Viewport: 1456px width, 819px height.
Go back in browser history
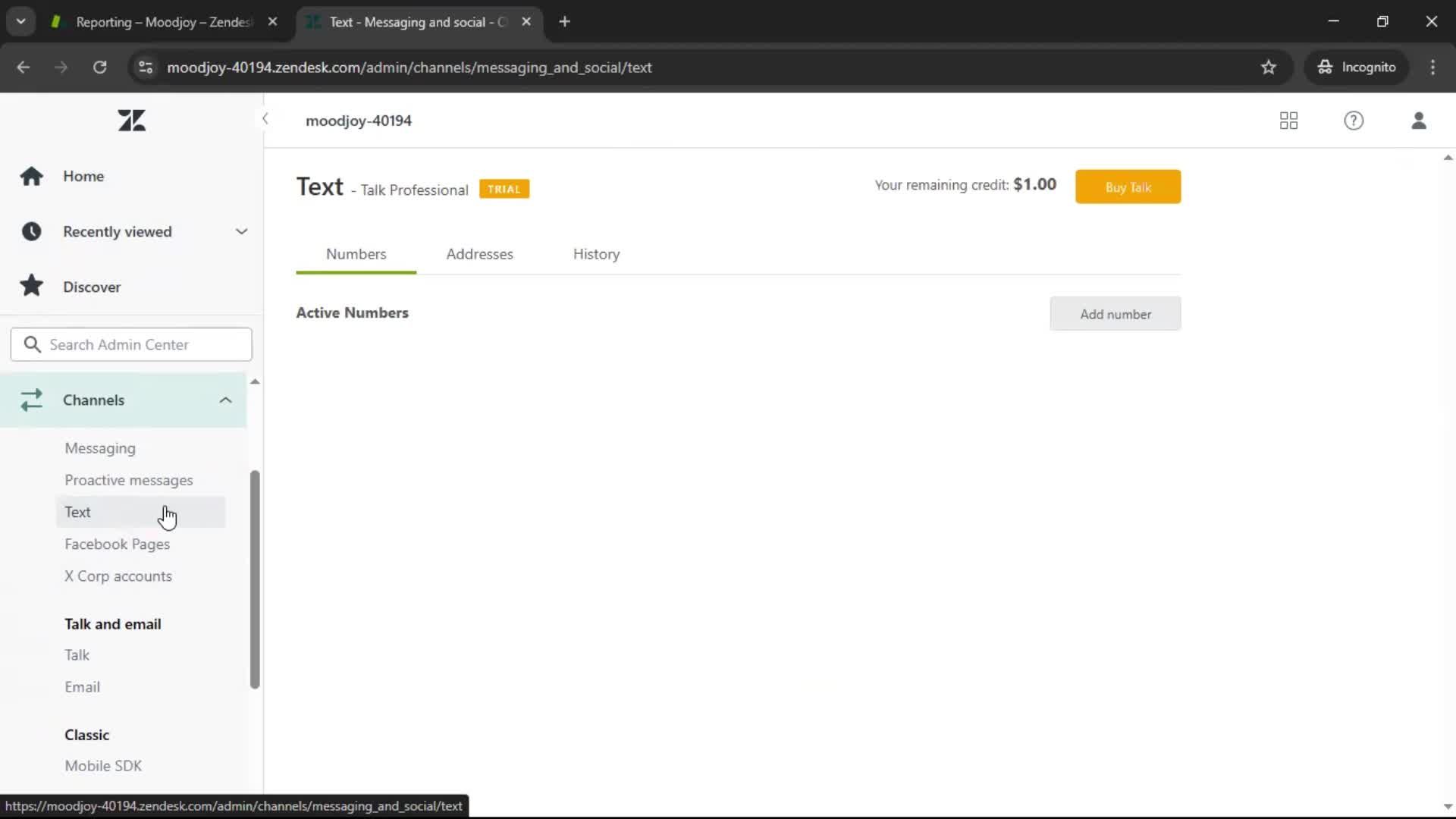tap(24, 67)
